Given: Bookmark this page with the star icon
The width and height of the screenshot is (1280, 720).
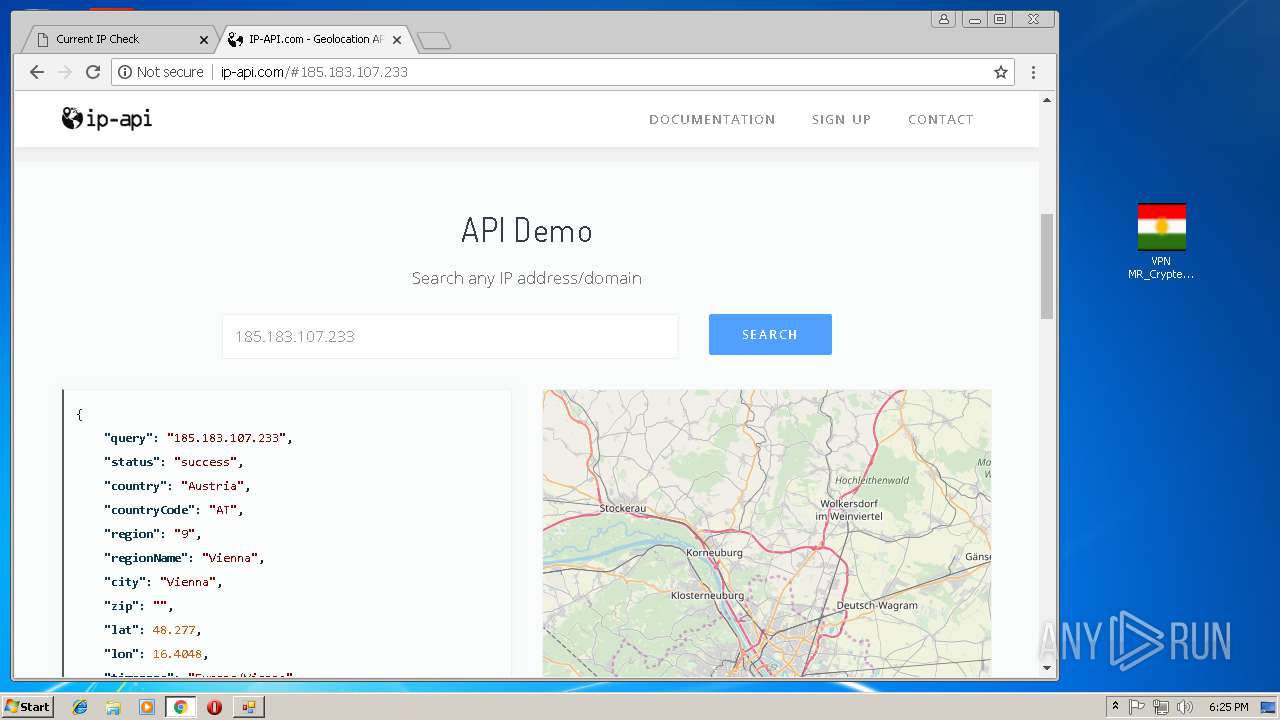Looking at the screenshot, I should pos(1000,72).
